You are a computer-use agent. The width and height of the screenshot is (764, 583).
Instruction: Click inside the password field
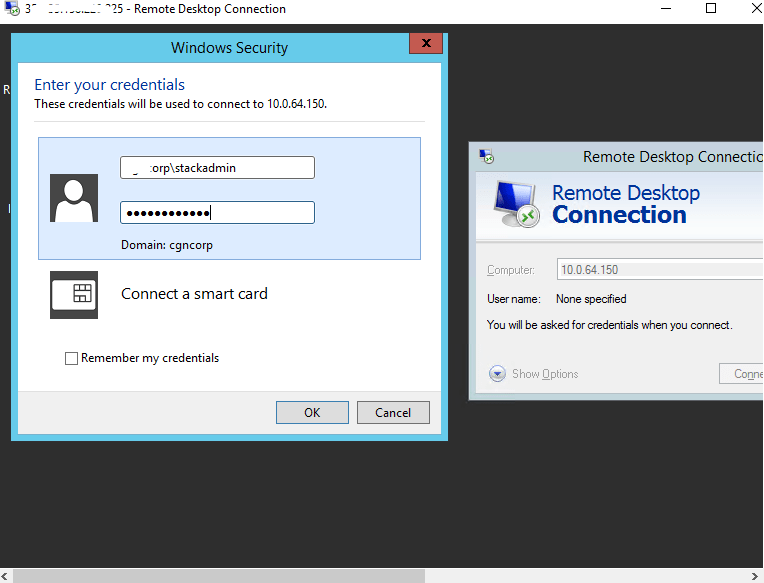(x=217, y=213)
